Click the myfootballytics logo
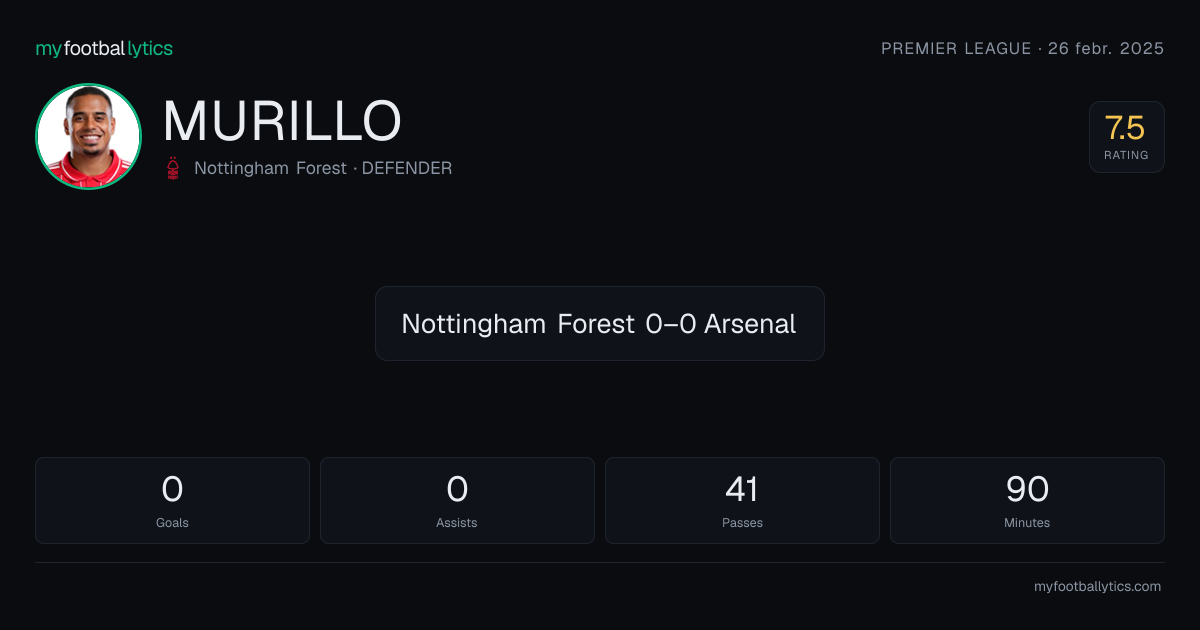 [x=104, y=48]
